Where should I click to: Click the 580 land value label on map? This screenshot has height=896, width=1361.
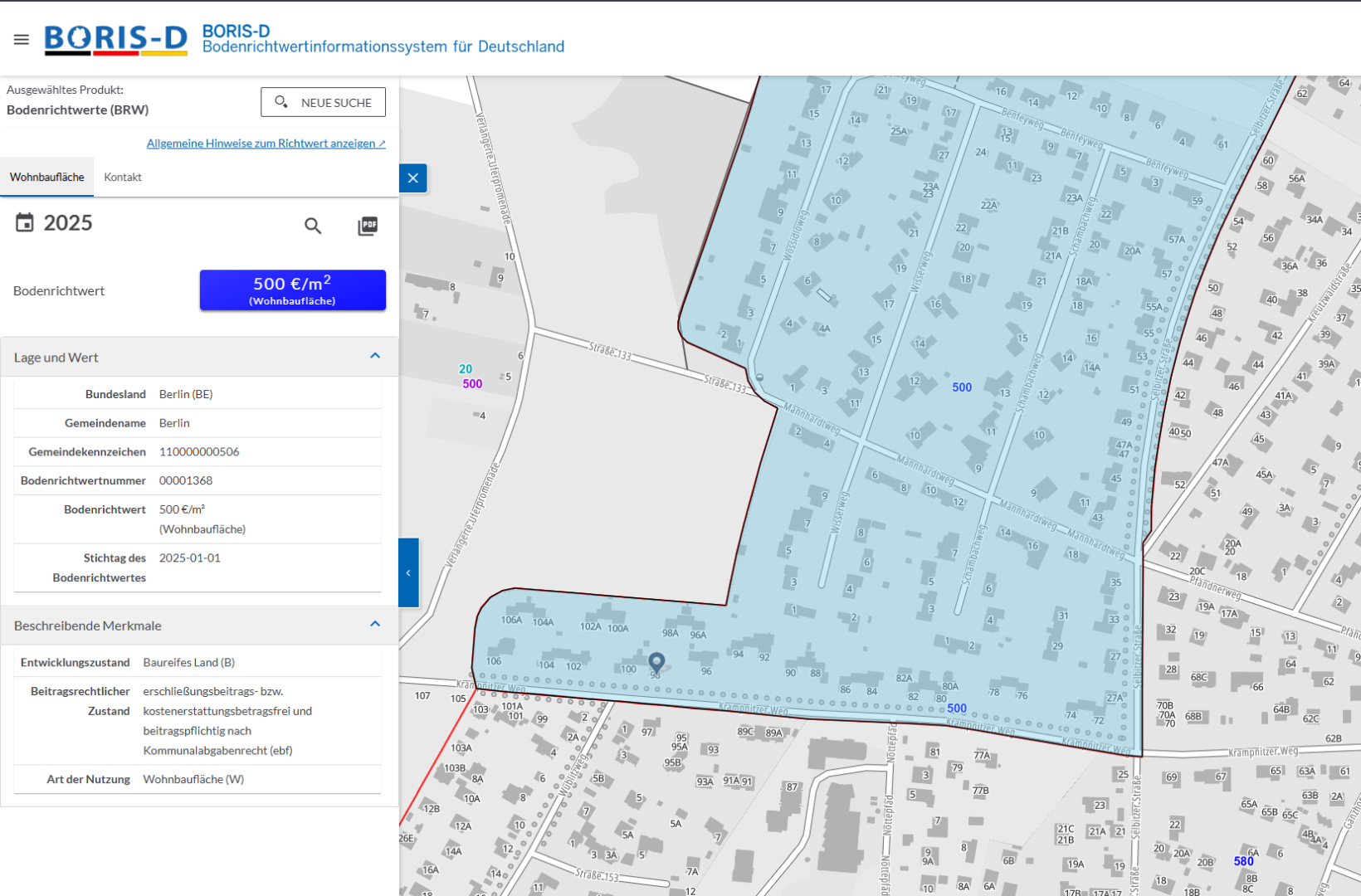point(1243,861)
